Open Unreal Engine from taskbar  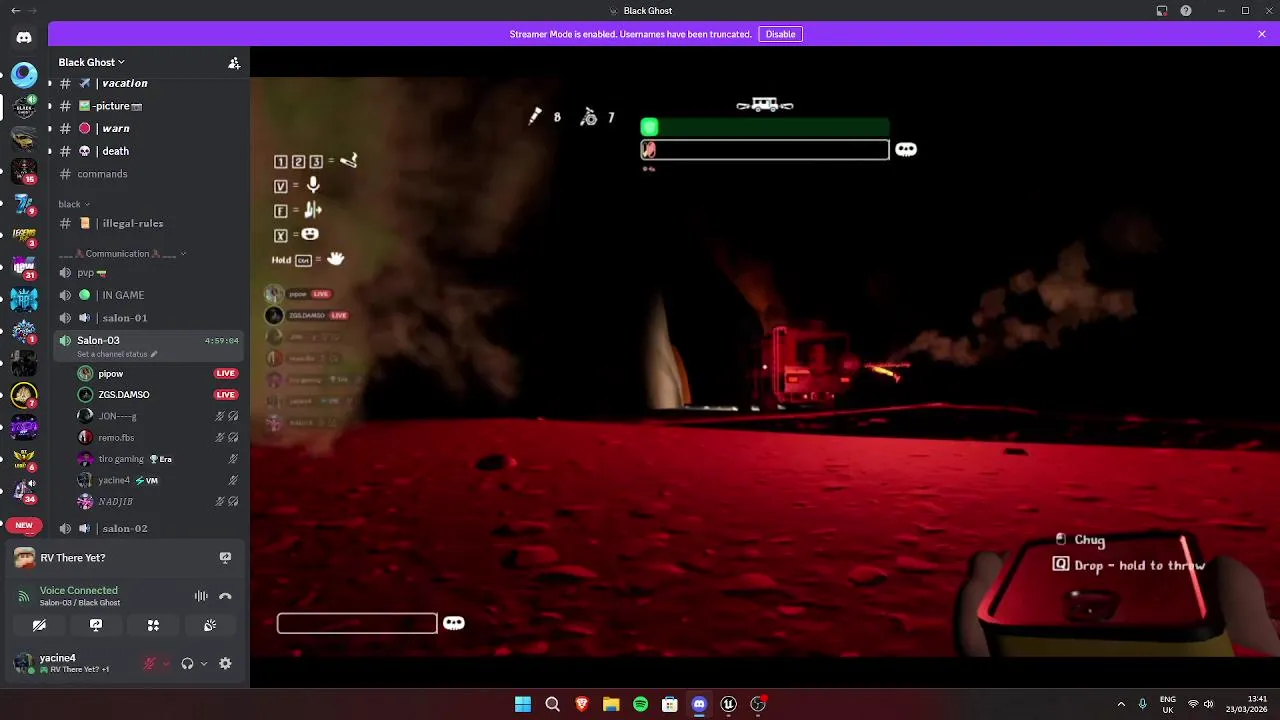729,704
